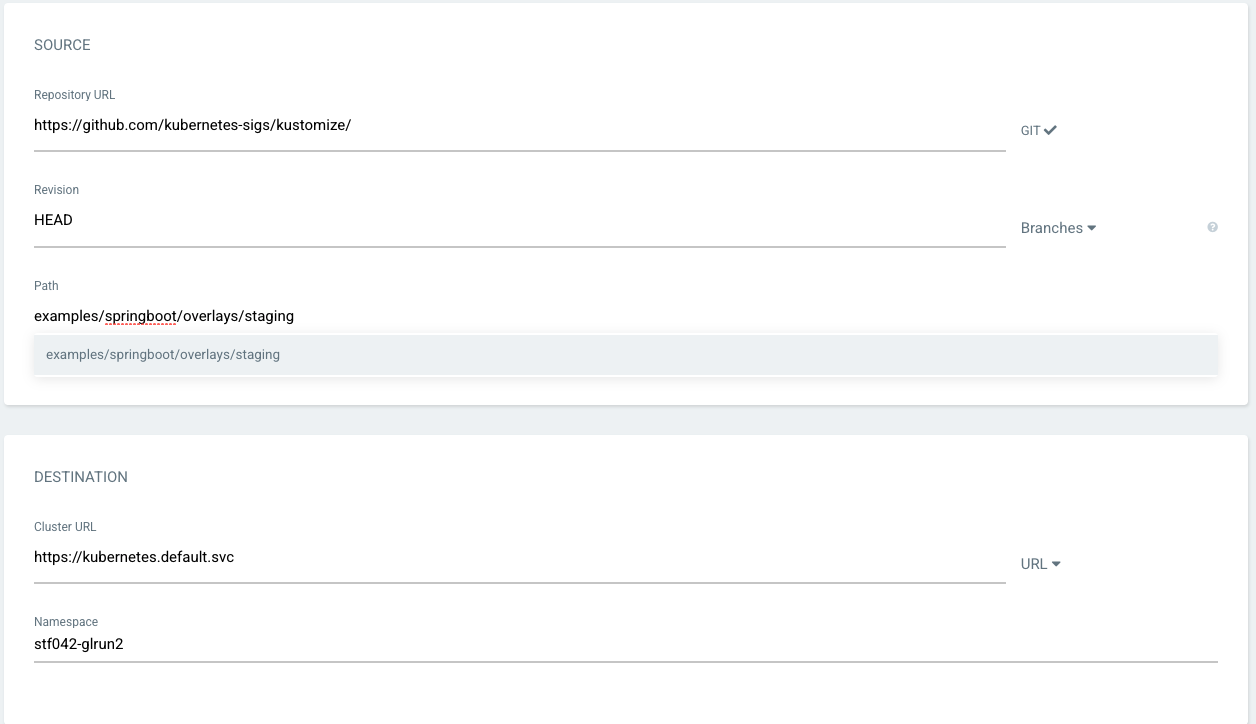
Task: Click the caret arrow next to URL
Action: 1056,564
